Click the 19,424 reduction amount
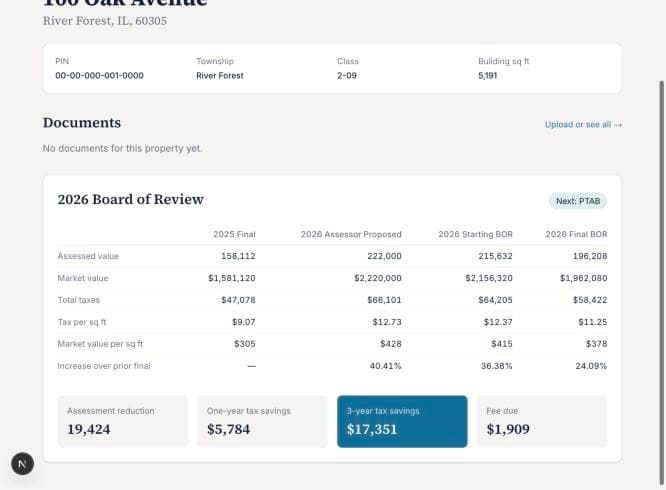 [x=89, y=429]
